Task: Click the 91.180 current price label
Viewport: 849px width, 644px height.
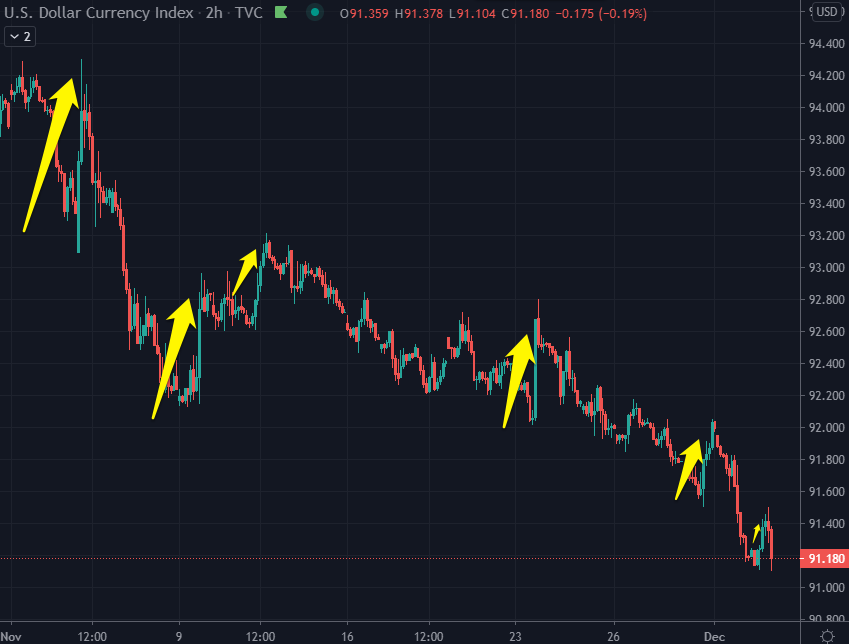Action: (x=824, y=558)
